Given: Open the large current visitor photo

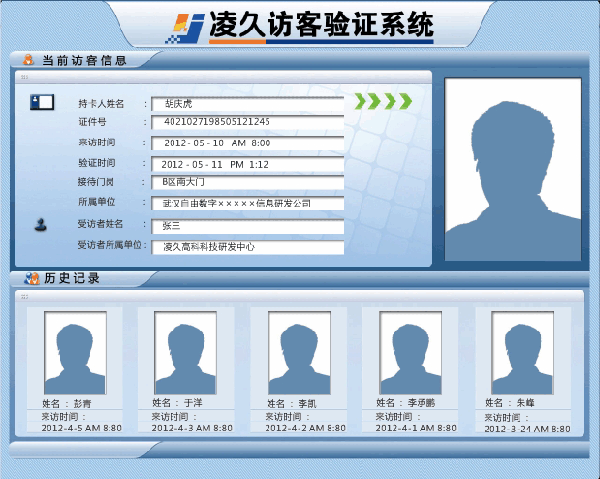Looking at the screenshot, I should tap(513, 169).
